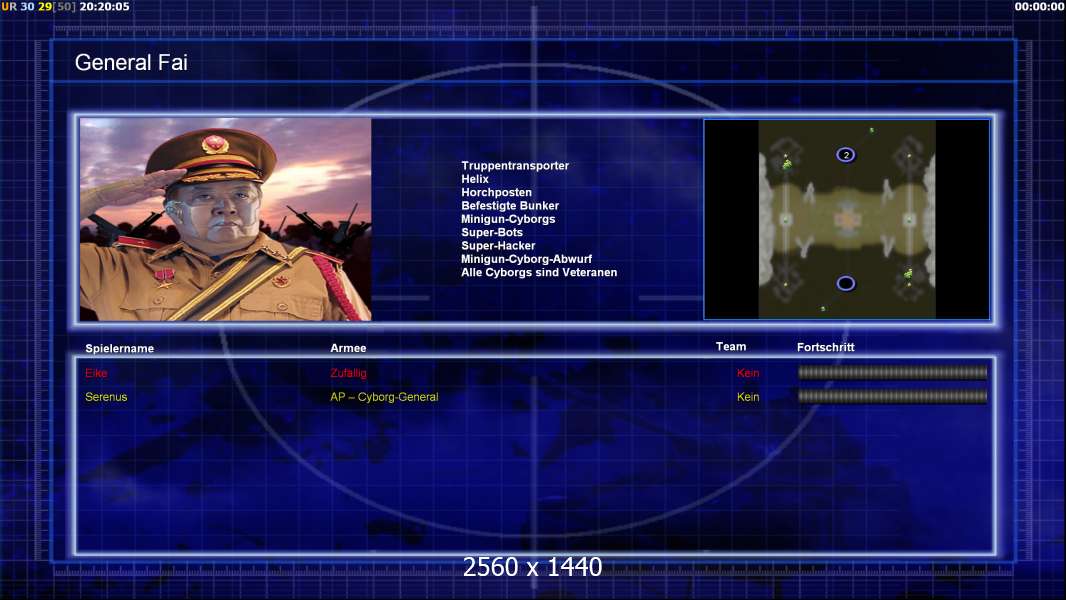The height and width of the screenshot is (600, 1066).
Task: Select the empty start position circle on map
Action: point(846,283)
